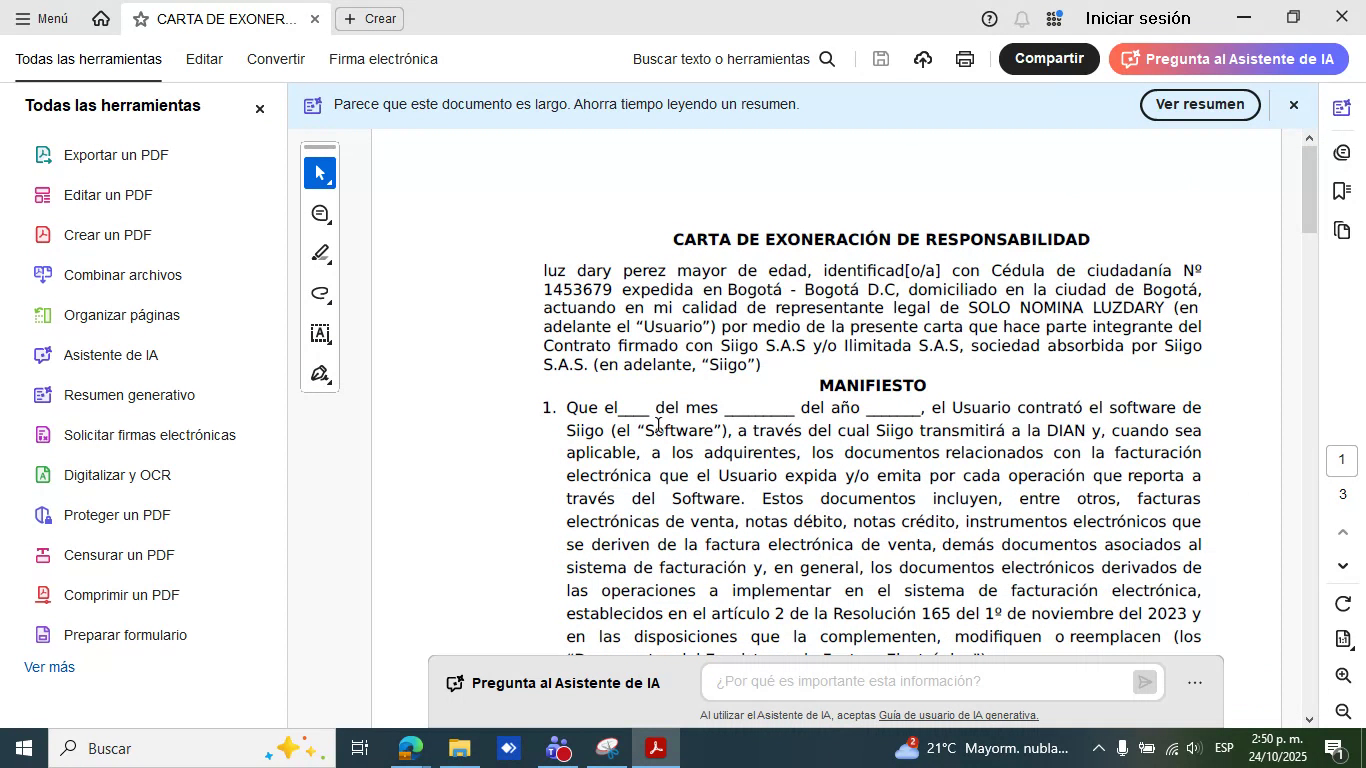
Task: Close the CARTA DE EXONER tab
Action: (x=315, y=19)
